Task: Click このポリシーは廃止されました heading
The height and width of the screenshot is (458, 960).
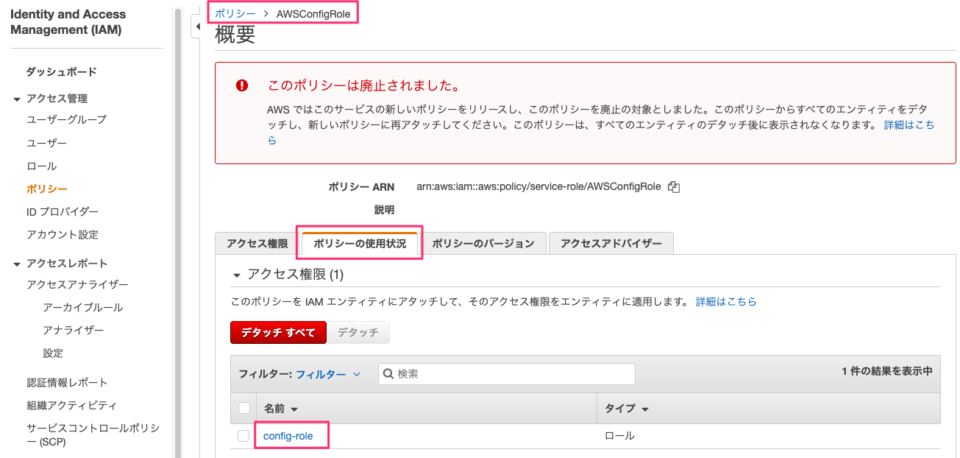Action: click(x=364, y=84)
